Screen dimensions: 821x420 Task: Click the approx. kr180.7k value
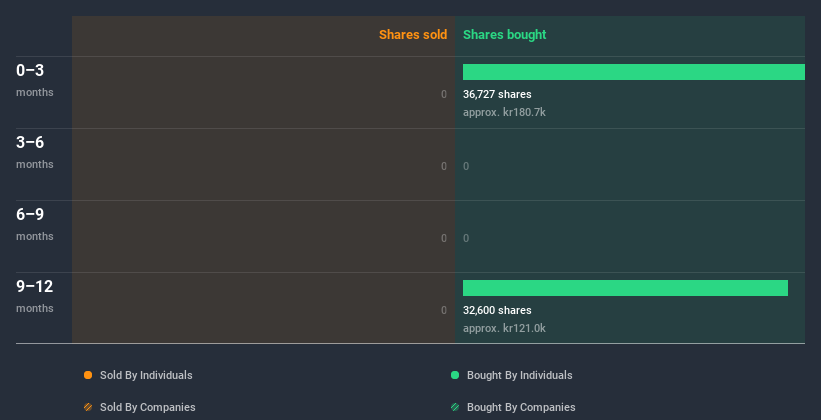coord(504,112)
